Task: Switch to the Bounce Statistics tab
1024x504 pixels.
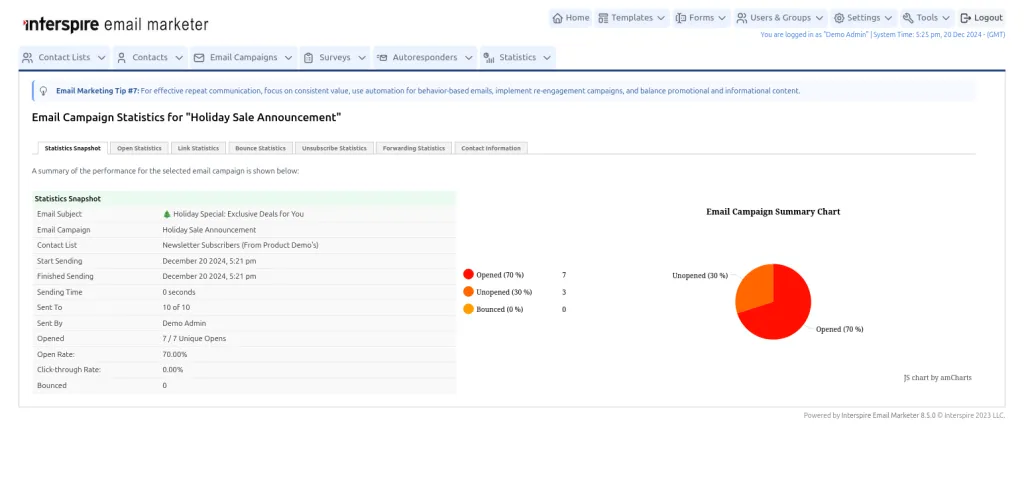Action: (261, 148)
